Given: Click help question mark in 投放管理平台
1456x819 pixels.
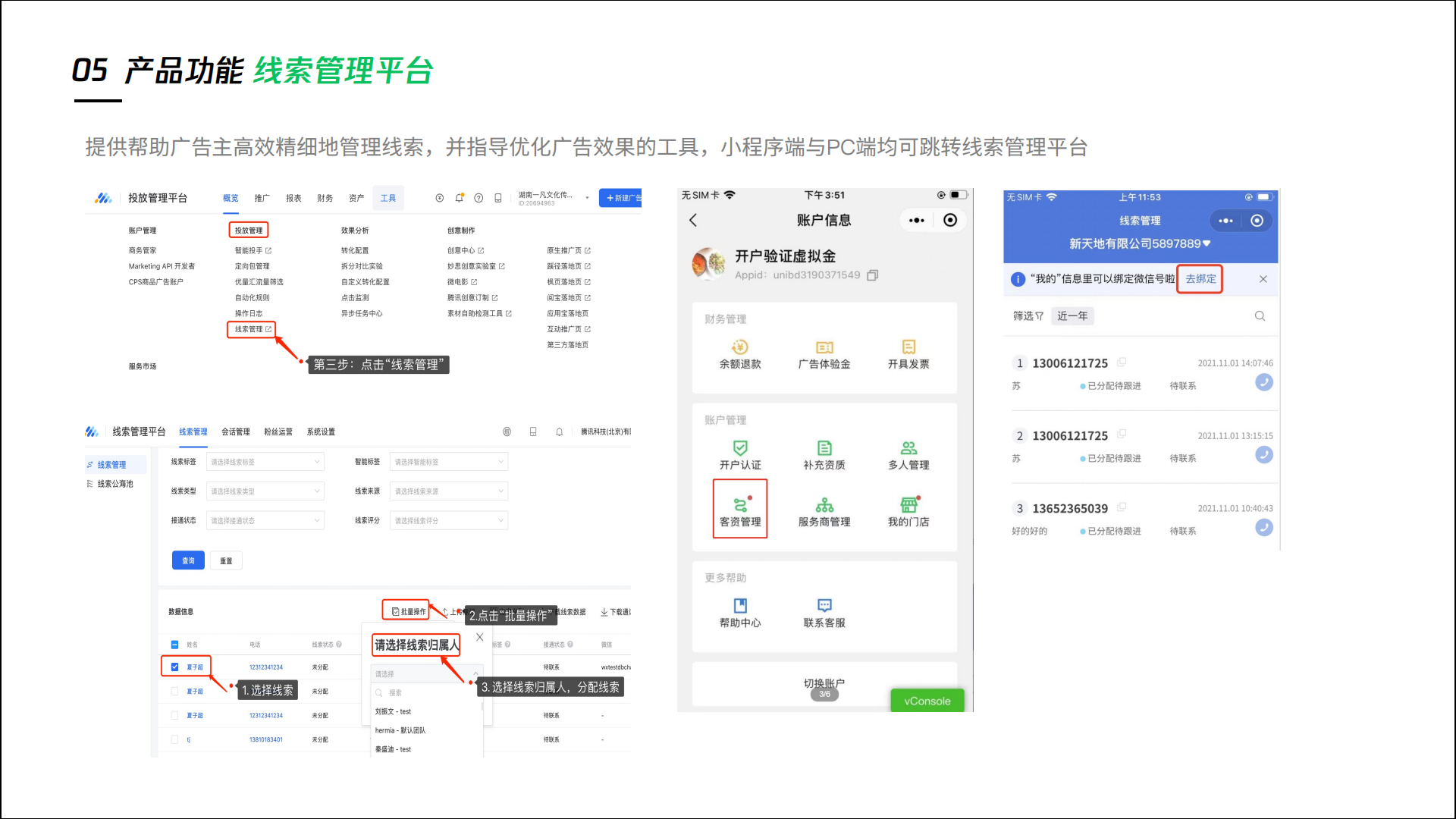Looking at the screenshot, I should (479, 198).
